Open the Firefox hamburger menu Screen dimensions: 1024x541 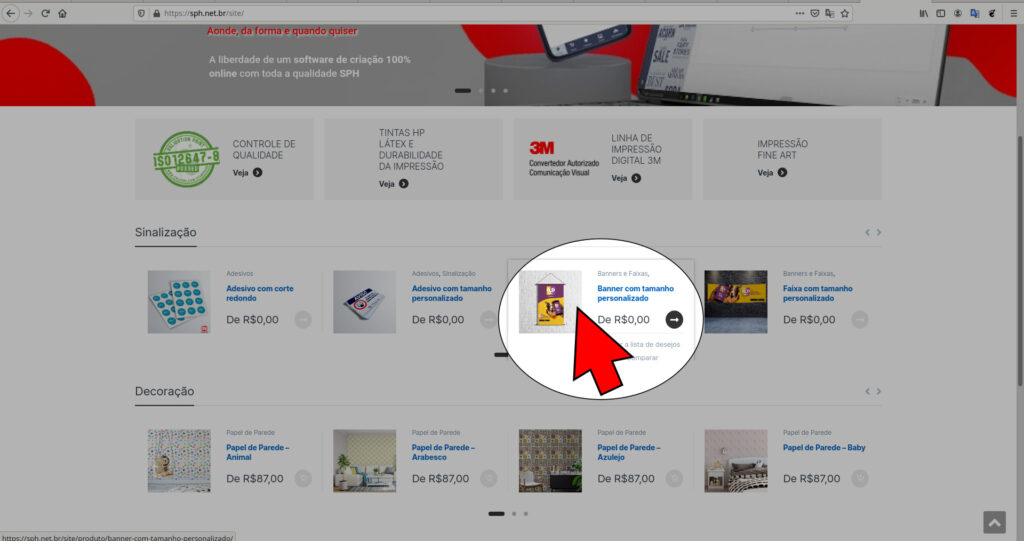point(1011,13)
